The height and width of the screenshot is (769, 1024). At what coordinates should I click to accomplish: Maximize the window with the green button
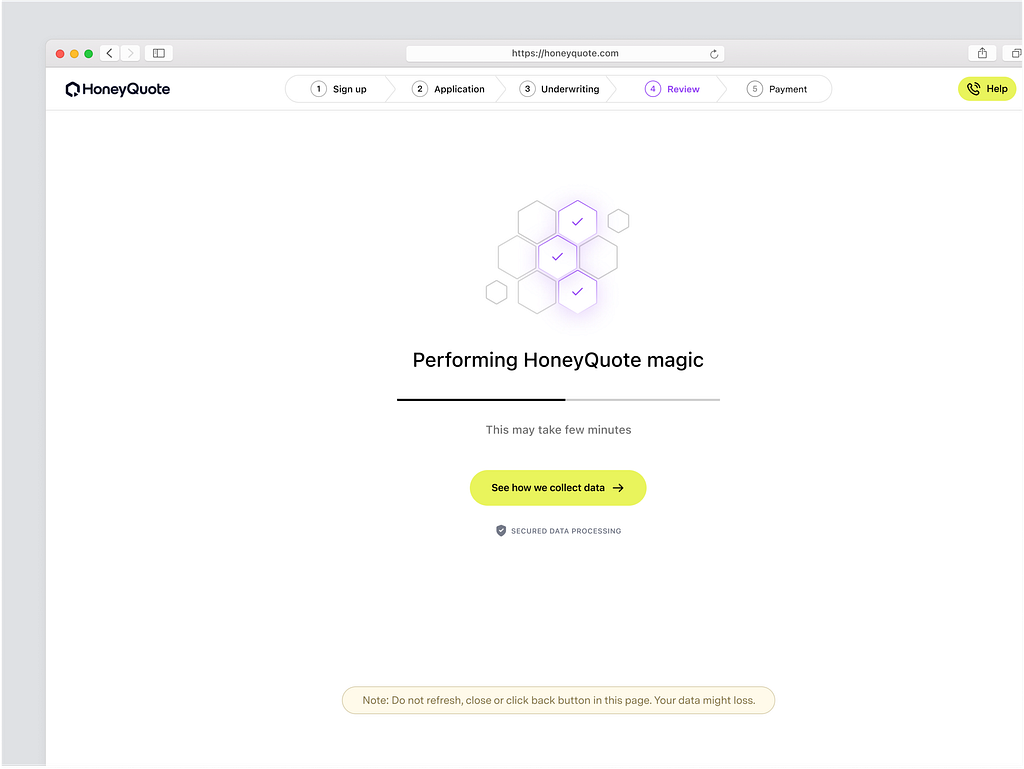(89, 54)
